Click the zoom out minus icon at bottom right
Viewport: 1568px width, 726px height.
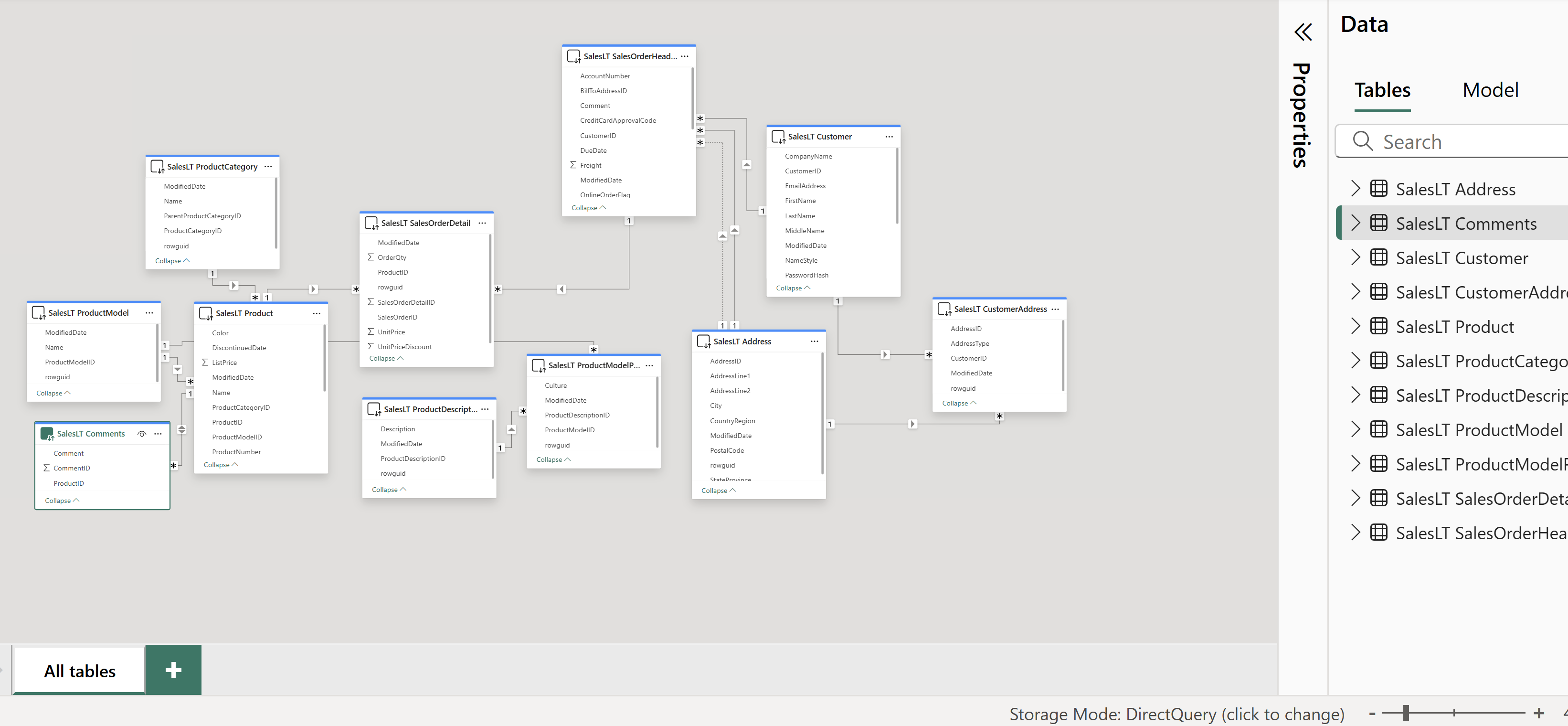[x=1372, y=713]
